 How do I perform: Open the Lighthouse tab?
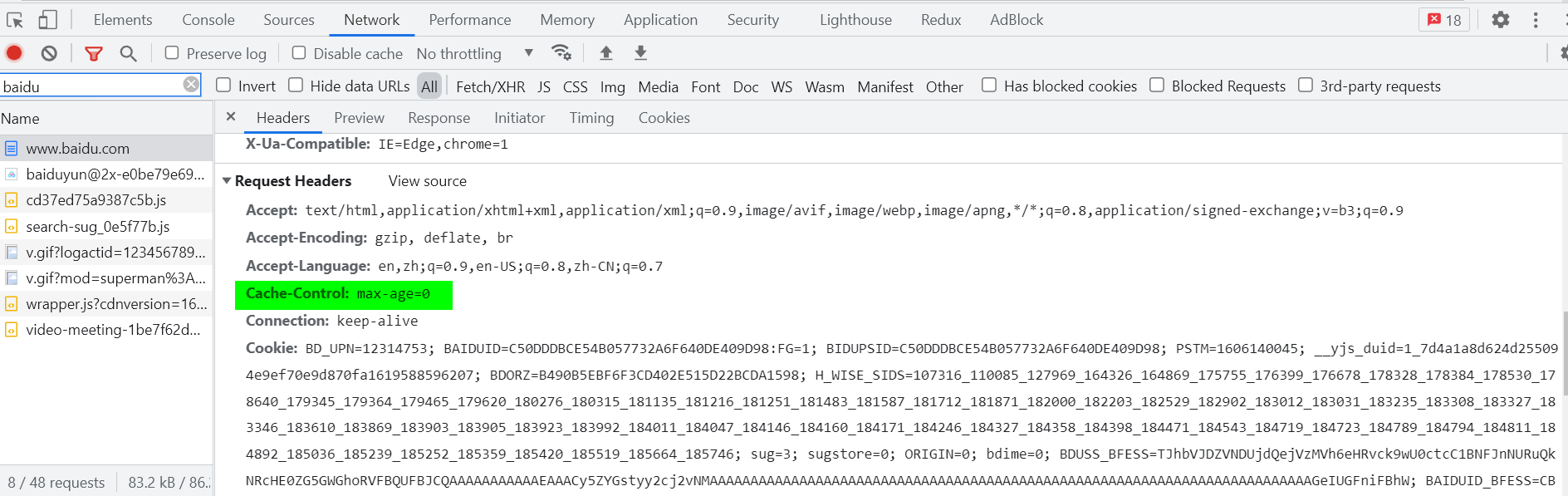click(x=855, y=20)
